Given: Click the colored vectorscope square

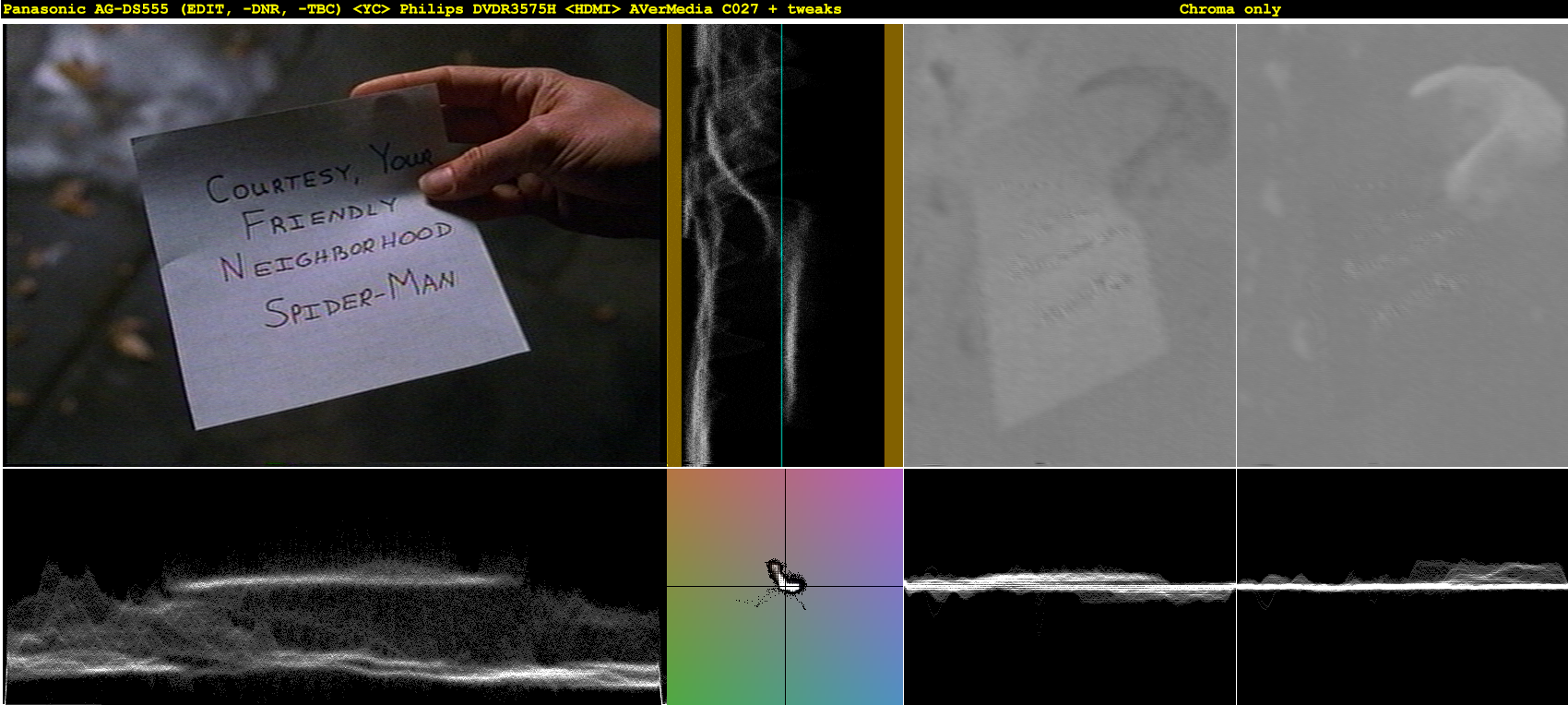Looking at the screenshot, I should coord(785,587).
